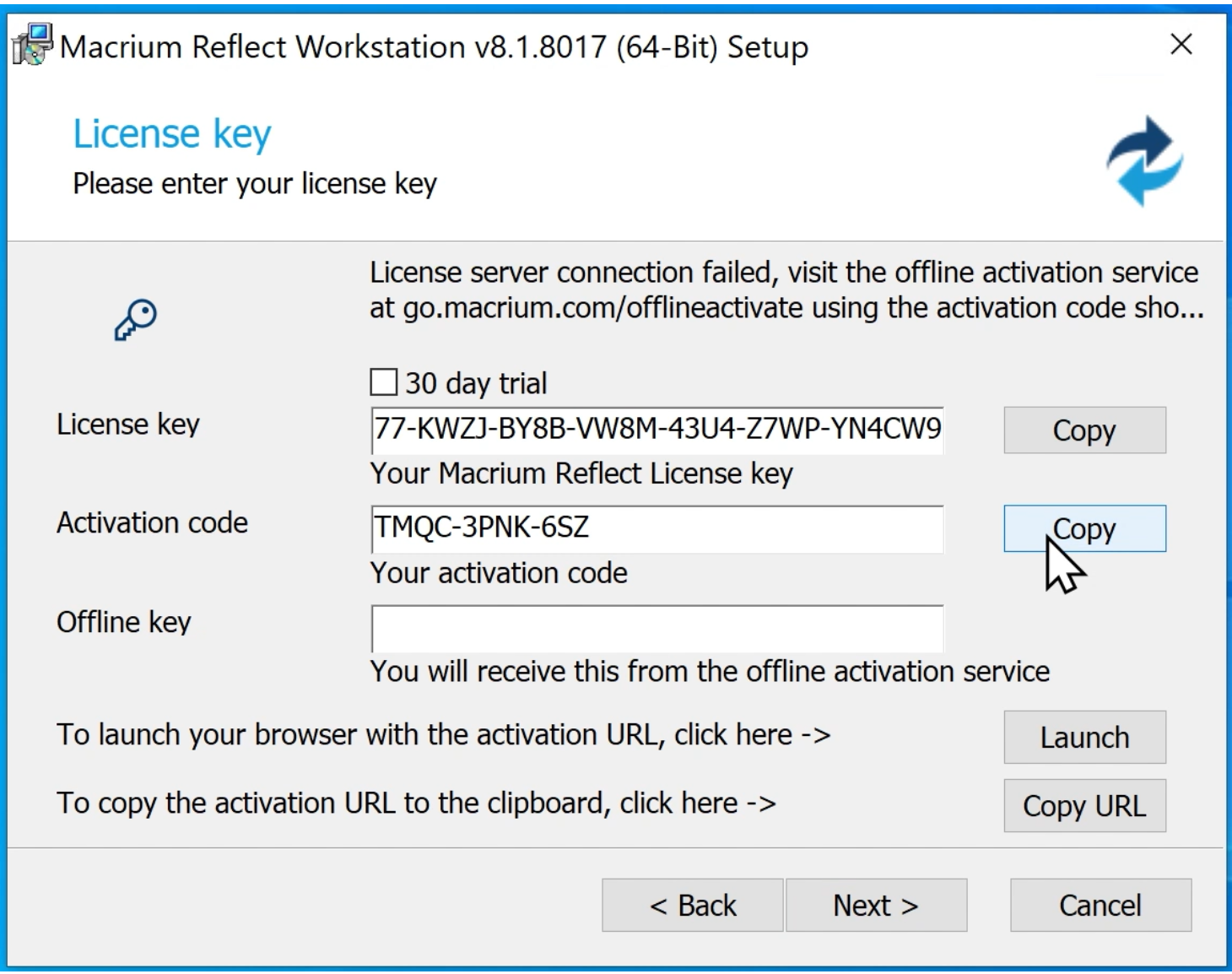1232x974 pixels.
Task: Launch browser with the activation URL
Action: coord(1084,738)
